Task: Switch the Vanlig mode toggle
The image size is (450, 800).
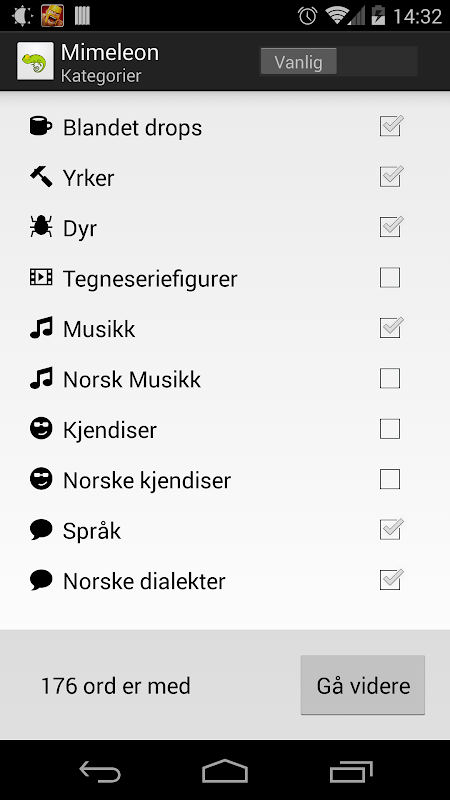Action: point(339,62)
